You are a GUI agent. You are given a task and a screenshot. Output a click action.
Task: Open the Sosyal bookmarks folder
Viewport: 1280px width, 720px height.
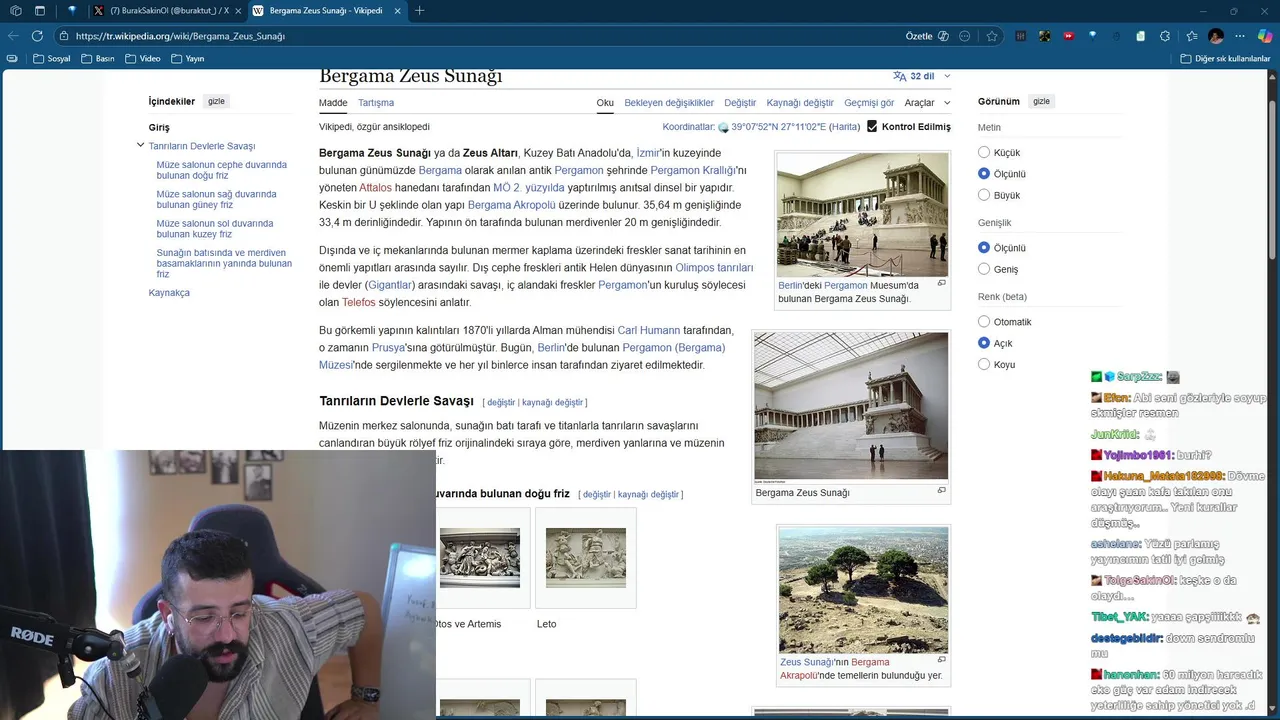click(x=50, y=59)
